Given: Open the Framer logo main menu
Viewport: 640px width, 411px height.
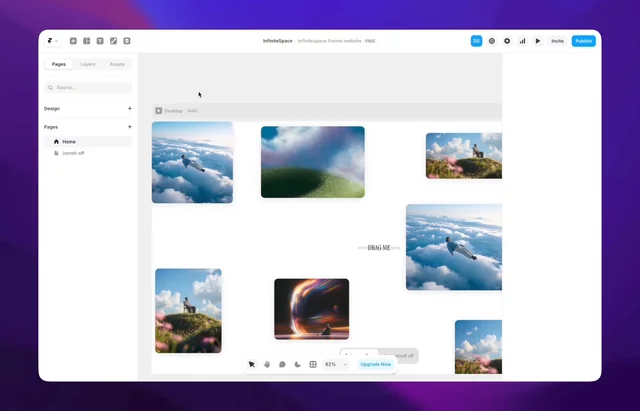Looking at the screenshot, I should (x=53, y=41).
